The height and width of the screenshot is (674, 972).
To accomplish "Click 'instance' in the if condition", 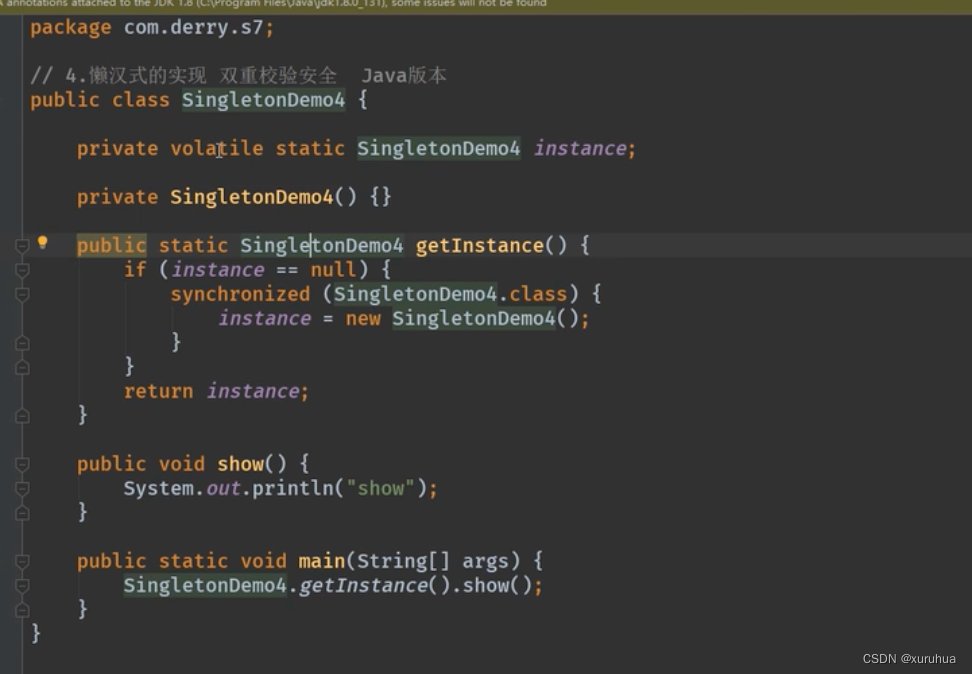I will [x=218, y=270].
